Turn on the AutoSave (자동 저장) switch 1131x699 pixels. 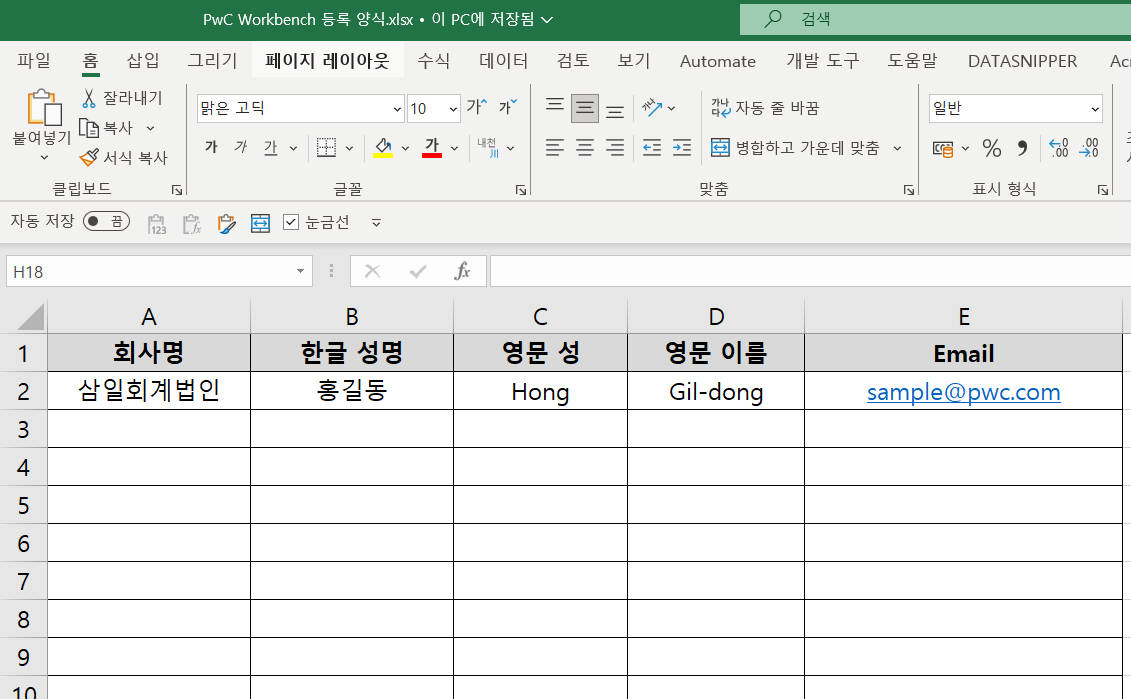pyautogui.click(x=106, y=222)
